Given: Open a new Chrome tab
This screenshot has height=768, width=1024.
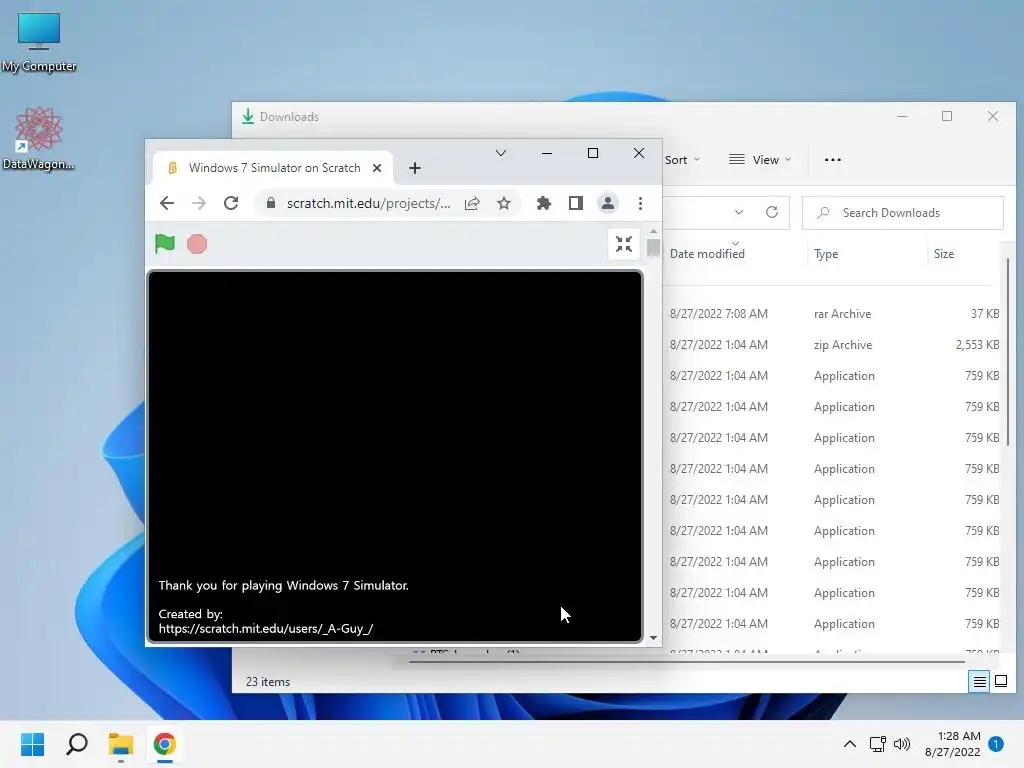Looking at the screenshot, I should 415,168.
